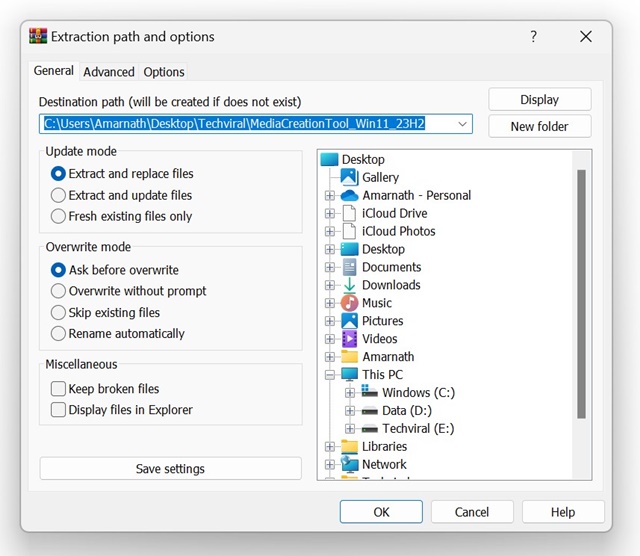The image size is (640, 556).
Task: Select the Gallery label in folder tree
Action: click(x=380, y=177)
